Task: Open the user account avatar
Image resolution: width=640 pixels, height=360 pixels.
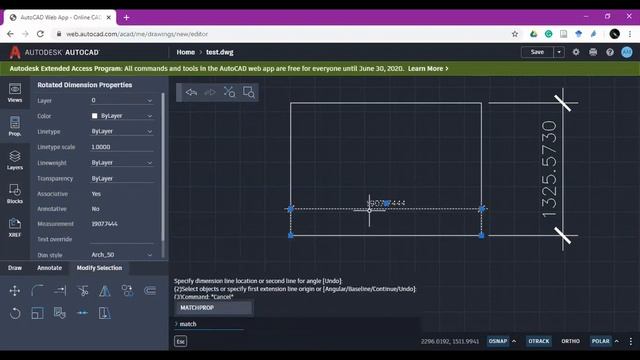Action: (x=627, y=52)
